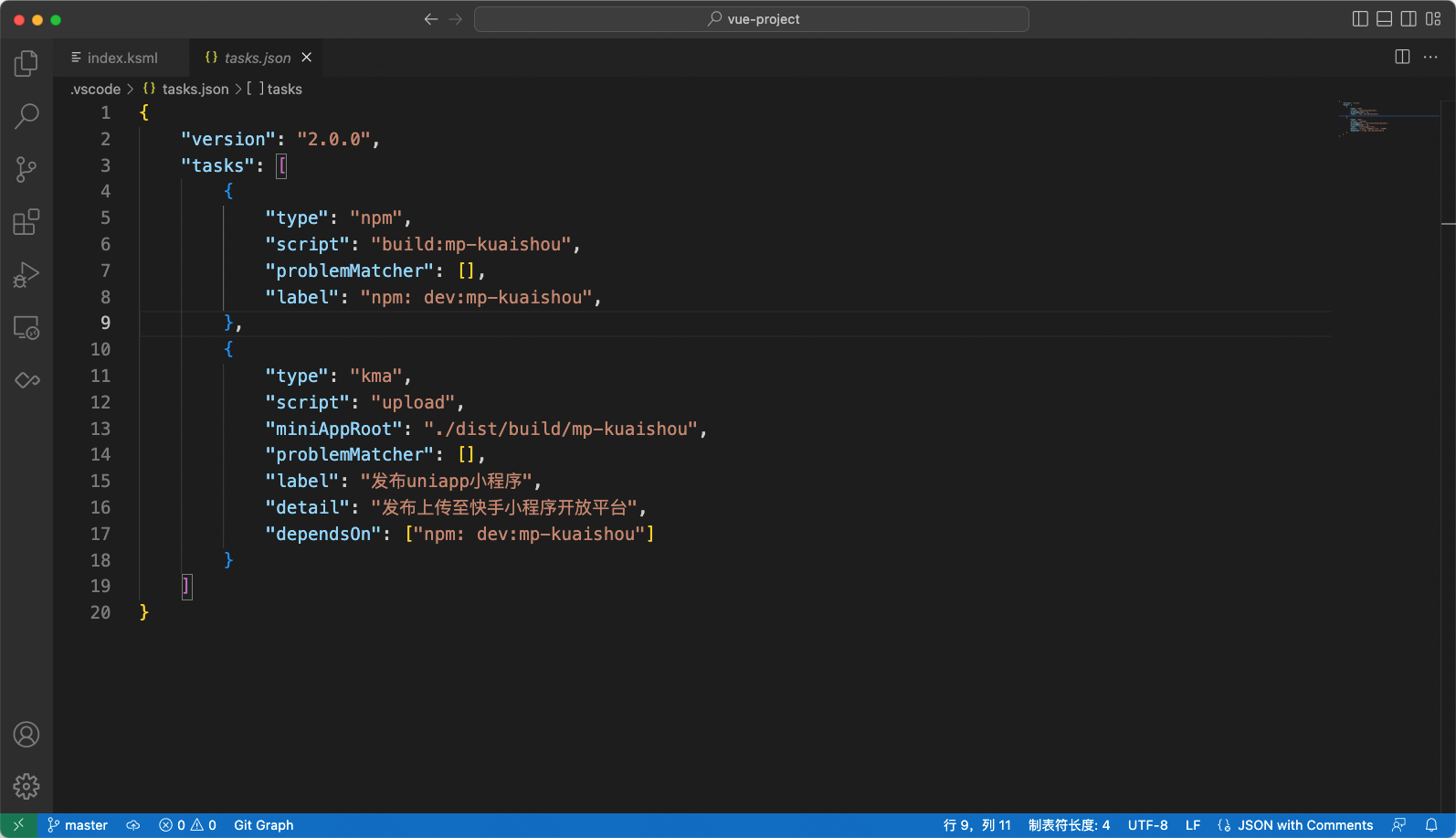1456x838 pixels.
Task: Switch to the tasks.json tab
Action: point(257,58)
